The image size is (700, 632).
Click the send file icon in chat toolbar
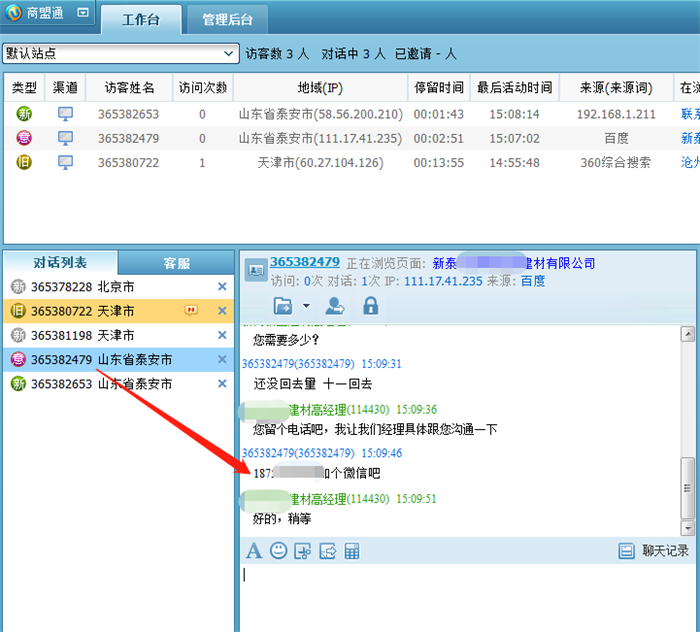pos(327,551)
